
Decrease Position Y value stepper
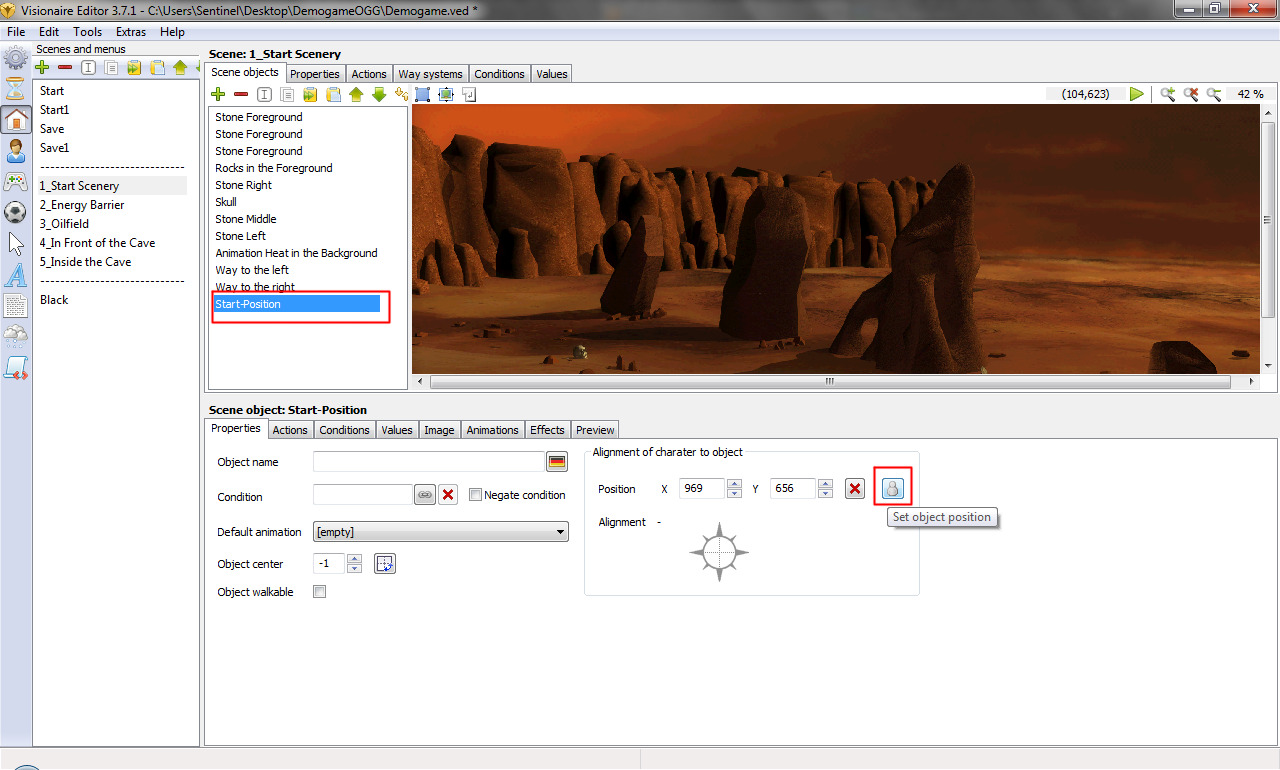coord(825,494)
